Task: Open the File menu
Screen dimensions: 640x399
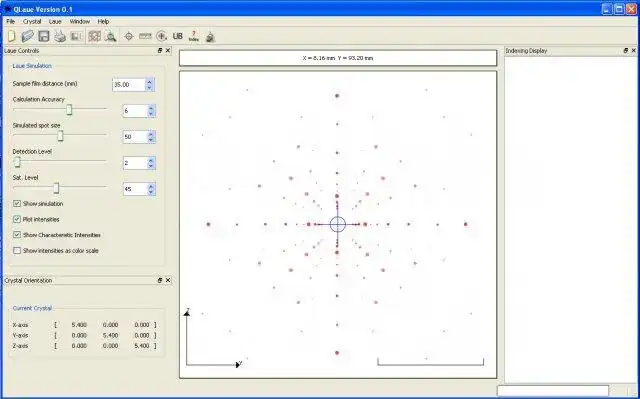Action: coord(11,21)
